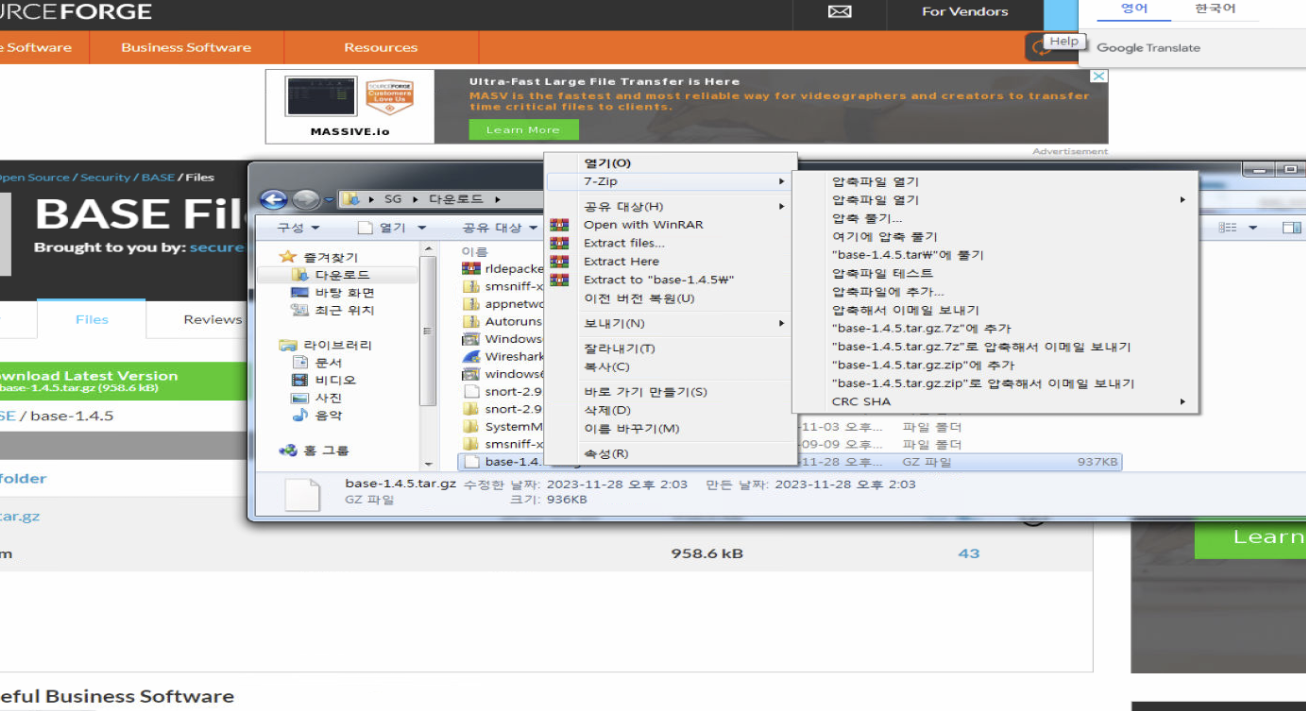The height and width of the screenshot is (711, 1306).
Task: Click the change view icon in Explorer toolbar
Action: point(1229,228)
